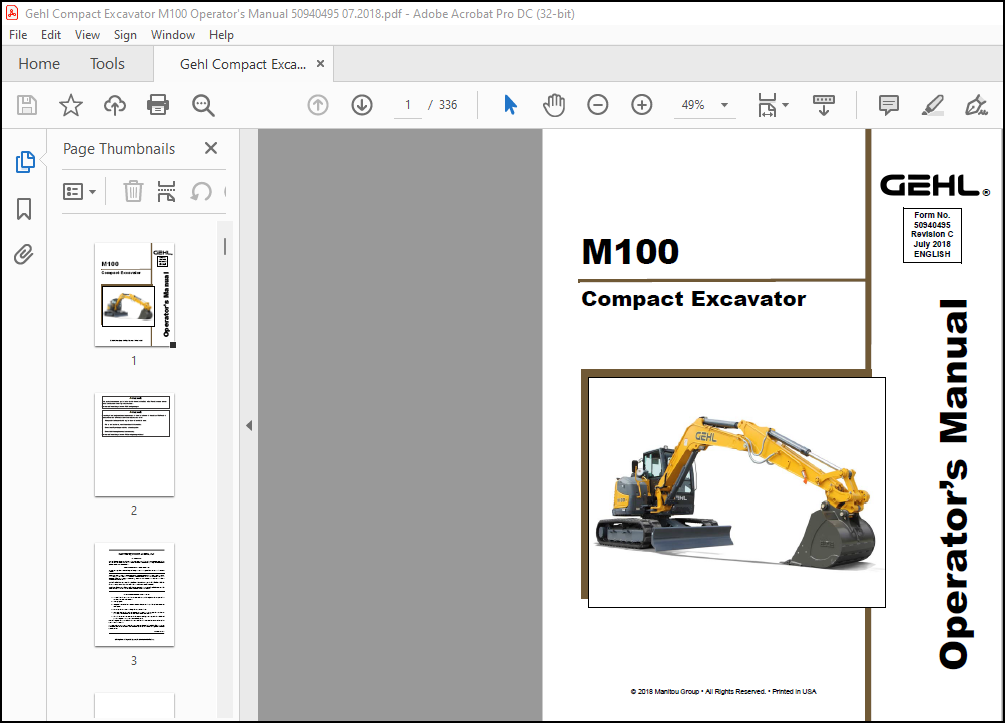Open the View menu
This screenshot has height=723, width=1005.
[x=87, y=35]
